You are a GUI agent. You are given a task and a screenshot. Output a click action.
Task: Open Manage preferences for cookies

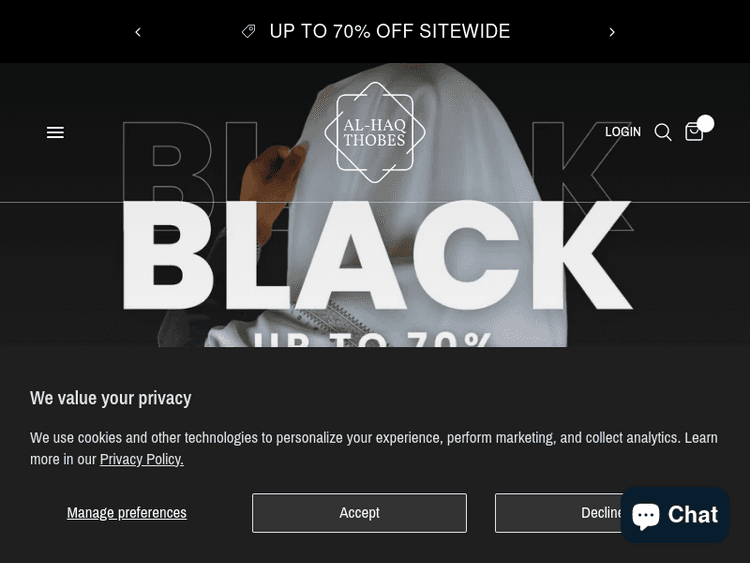(127, 513)
